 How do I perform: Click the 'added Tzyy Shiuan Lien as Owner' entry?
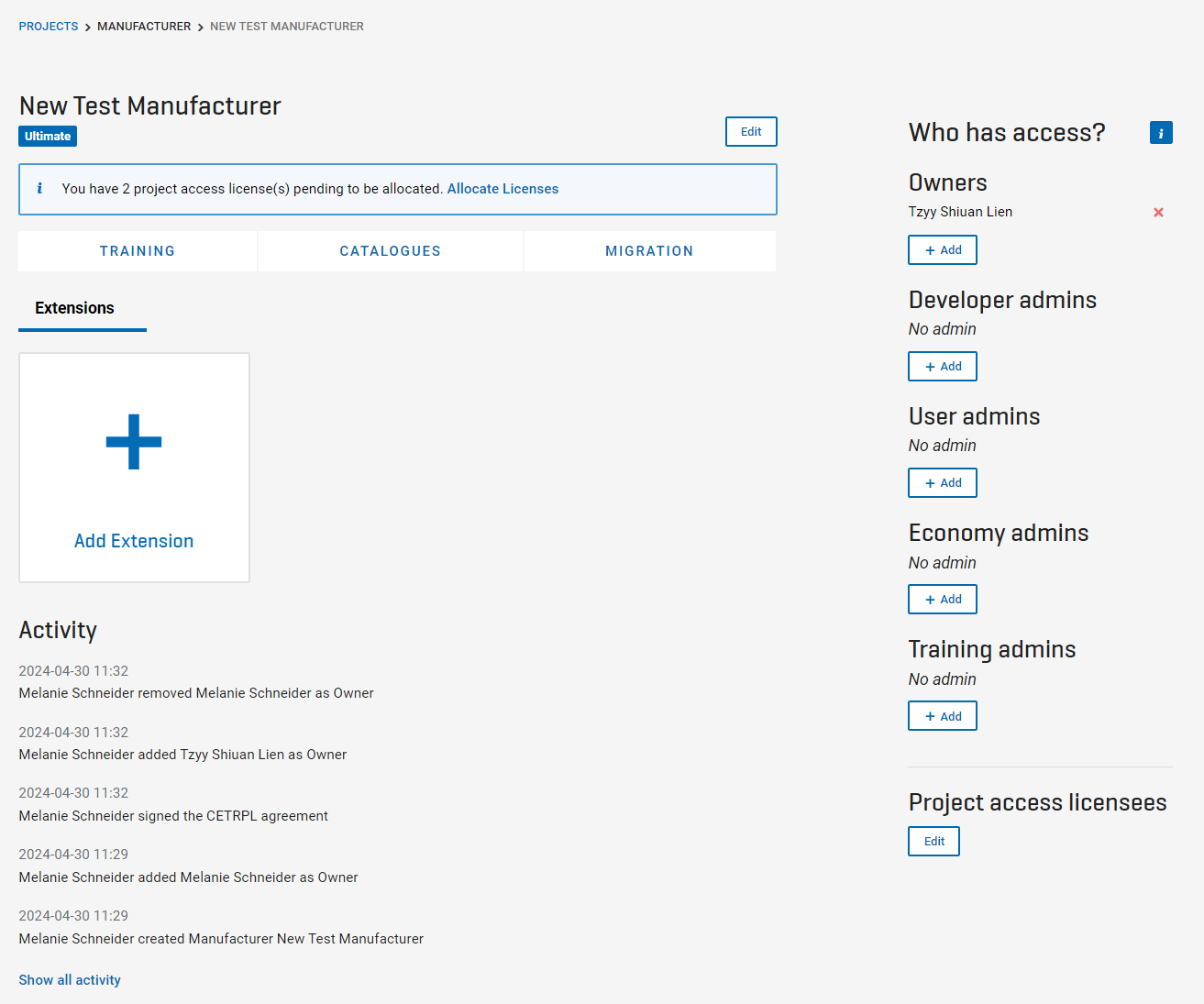coord(182,755)
